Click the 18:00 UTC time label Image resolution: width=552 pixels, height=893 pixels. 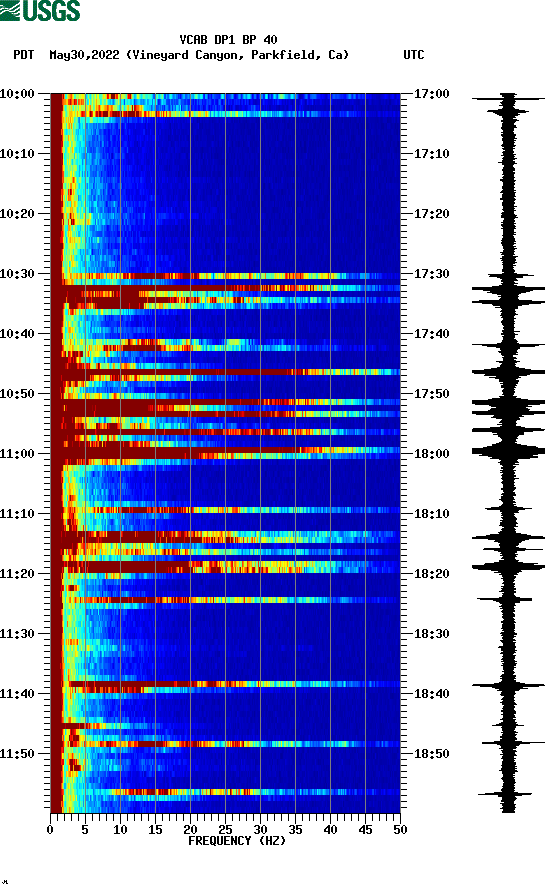[x=431, y=454]
